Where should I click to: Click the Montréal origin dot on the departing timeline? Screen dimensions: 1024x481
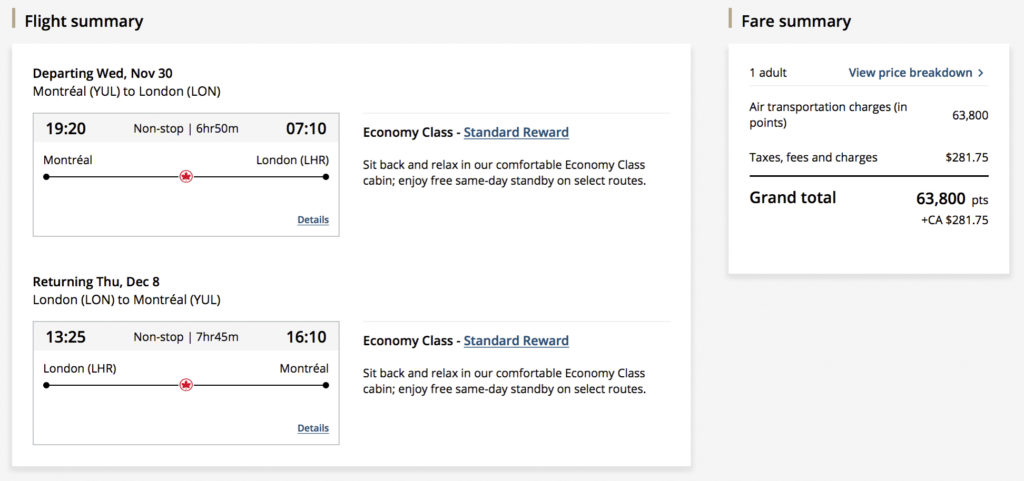[x=46, y=177]
